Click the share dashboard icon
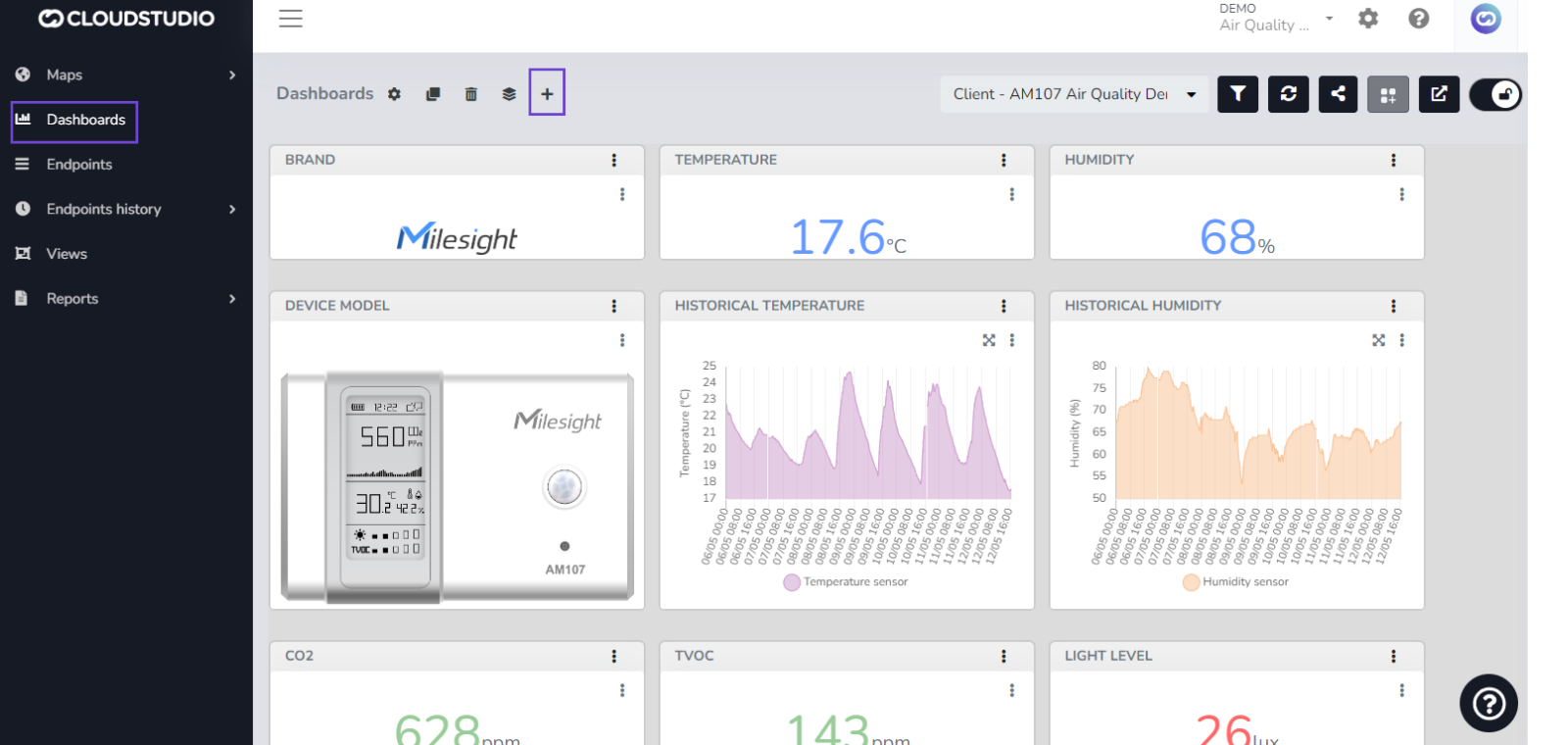 pos(1338,94)
